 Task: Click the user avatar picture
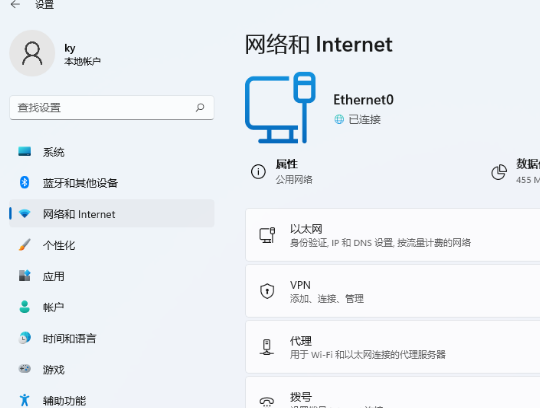pyautogui.click(x=32, y=53)
